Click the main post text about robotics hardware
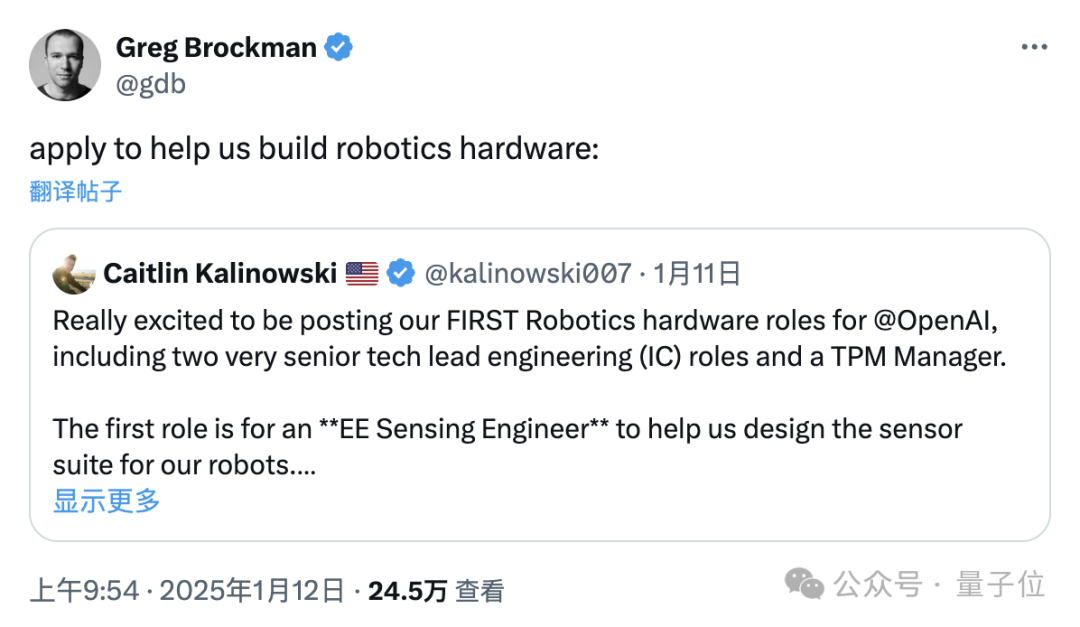 (x=314, y=149)
